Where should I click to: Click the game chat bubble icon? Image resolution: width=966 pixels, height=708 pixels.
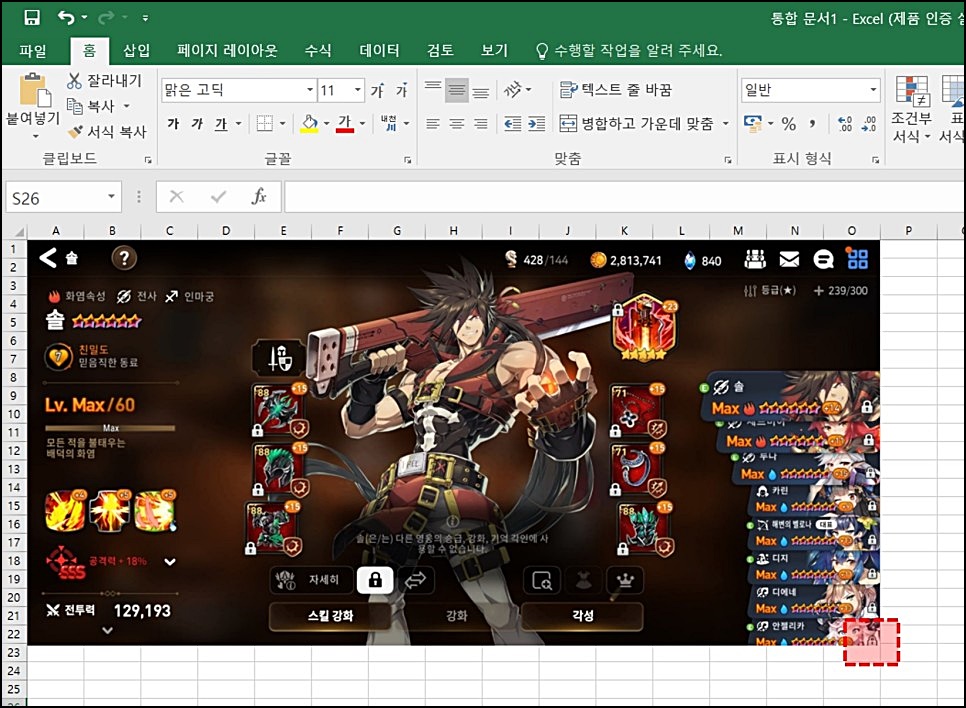[x=823, y=259]
